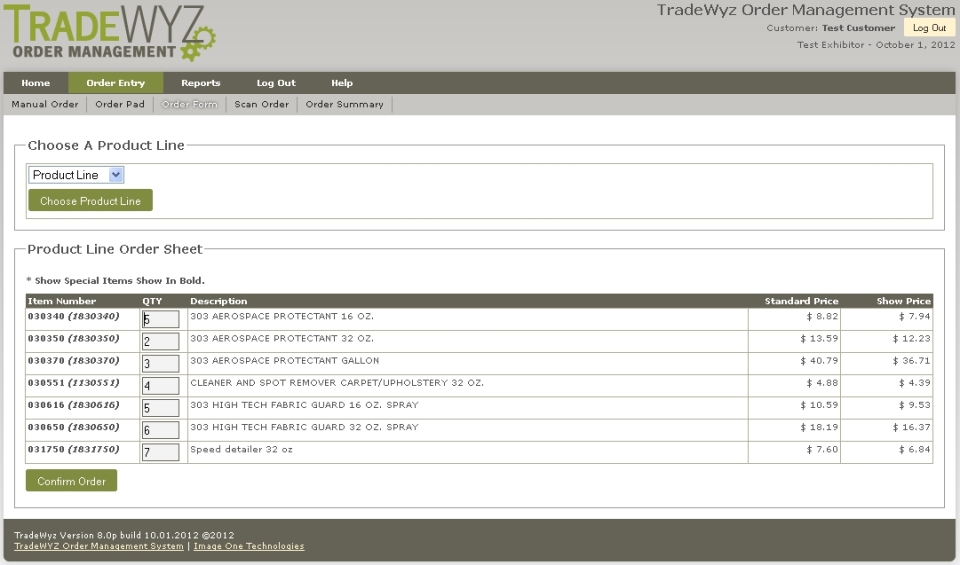Select the Order Entry menu tab
The height and width of the screenshot is (565, 960).
pos(115,83)
